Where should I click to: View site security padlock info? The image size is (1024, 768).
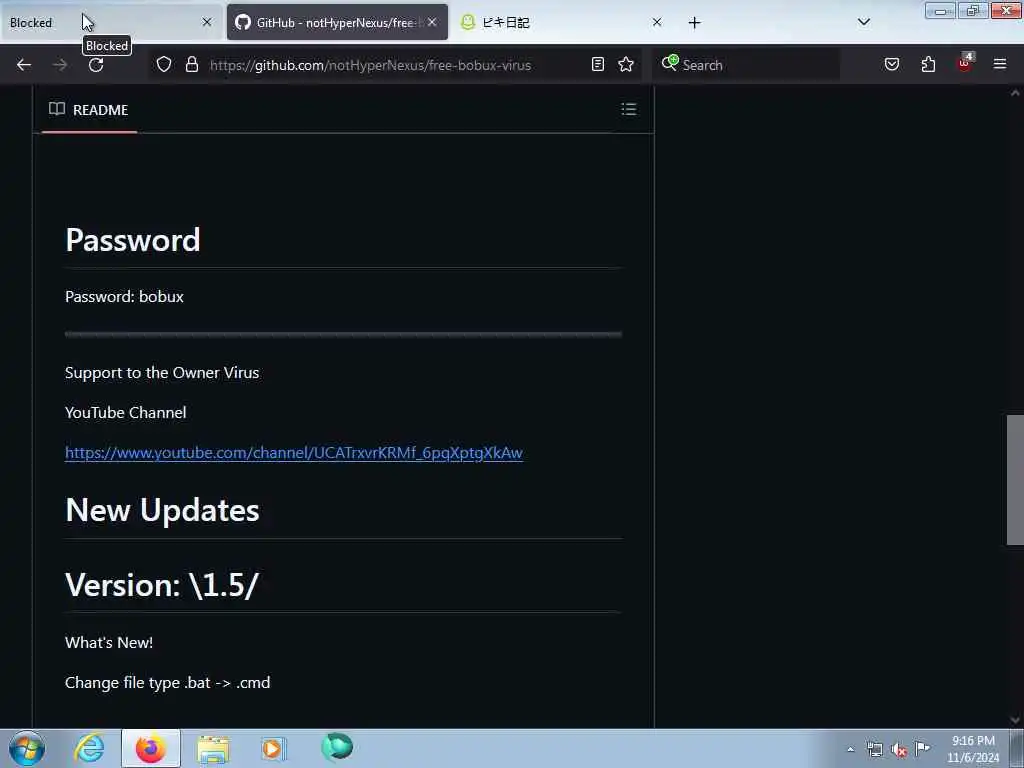coord(191,65)
